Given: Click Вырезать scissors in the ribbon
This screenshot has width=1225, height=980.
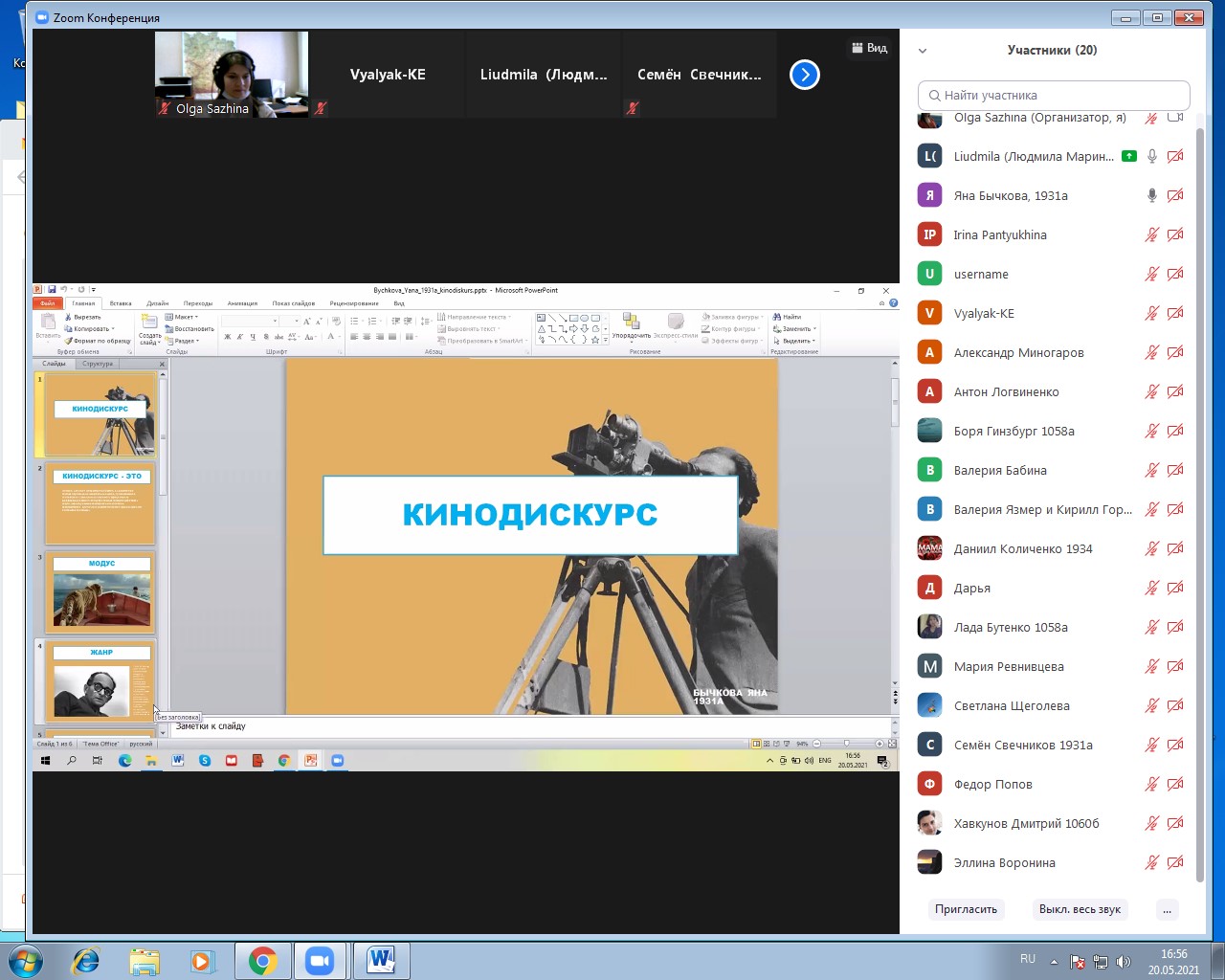Looking at the screenshot, I should pyautogui.click(x=83, y=317).
